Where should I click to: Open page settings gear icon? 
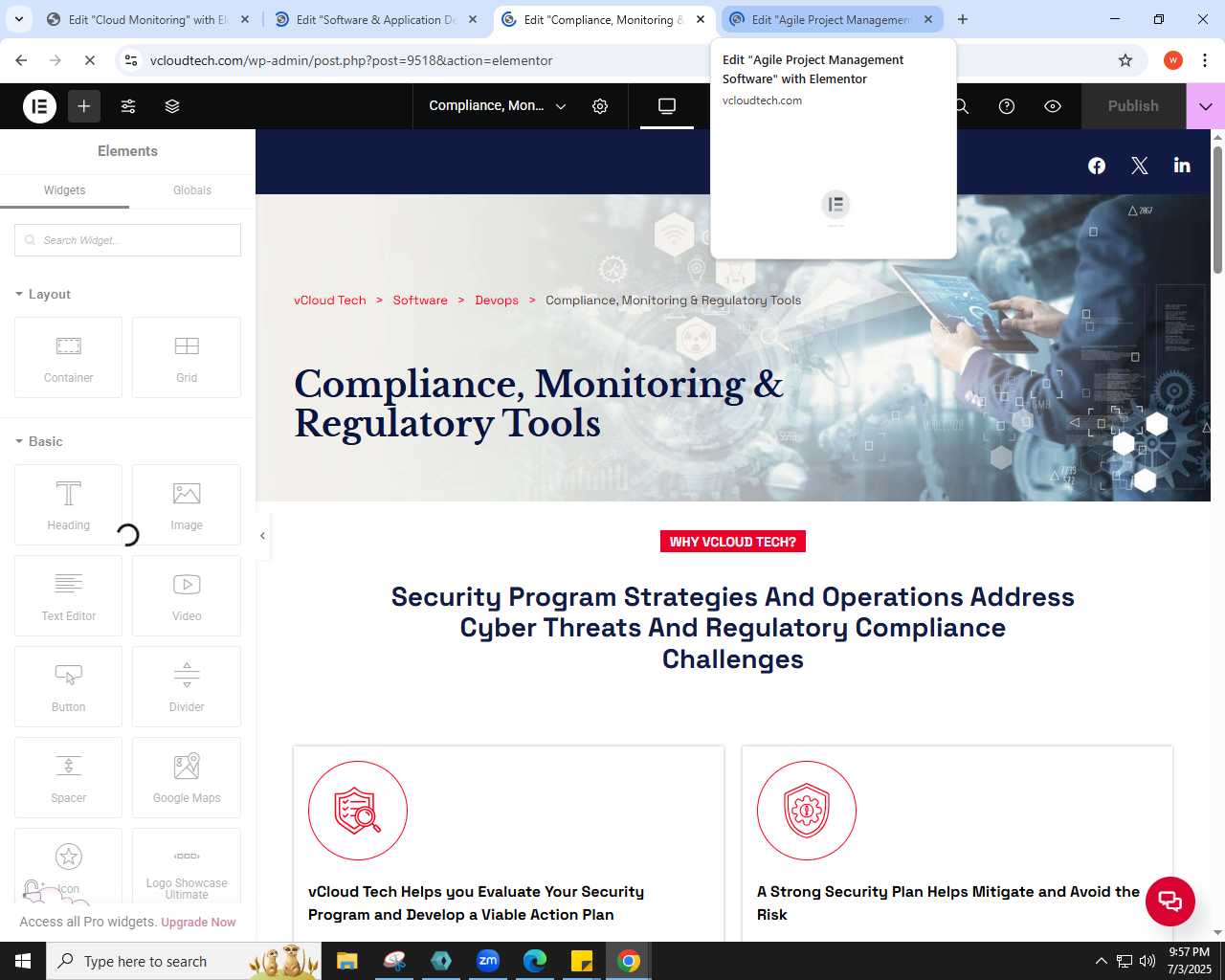[600, 106]
